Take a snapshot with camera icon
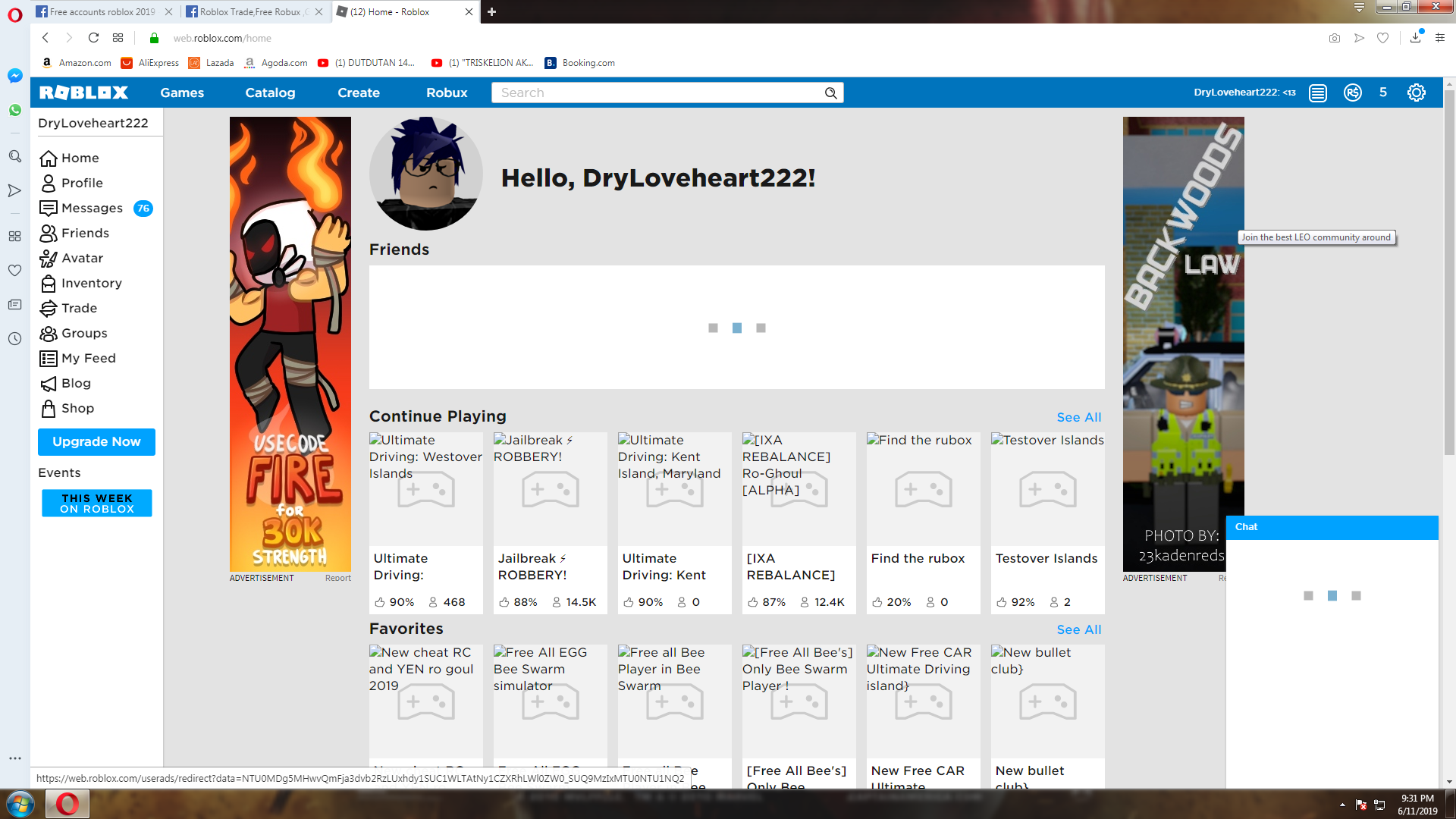Viewport: 1456px width, 819px height. (1335, 38)
